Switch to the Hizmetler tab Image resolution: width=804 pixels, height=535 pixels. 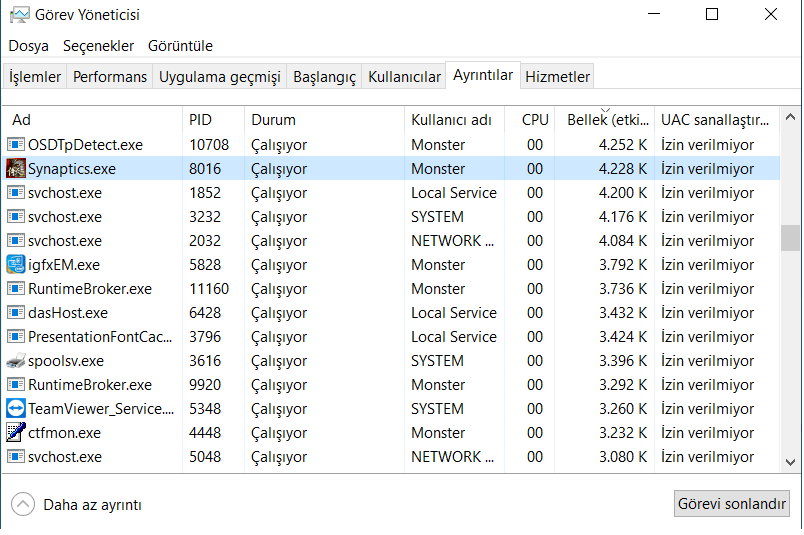pos(557,76)
